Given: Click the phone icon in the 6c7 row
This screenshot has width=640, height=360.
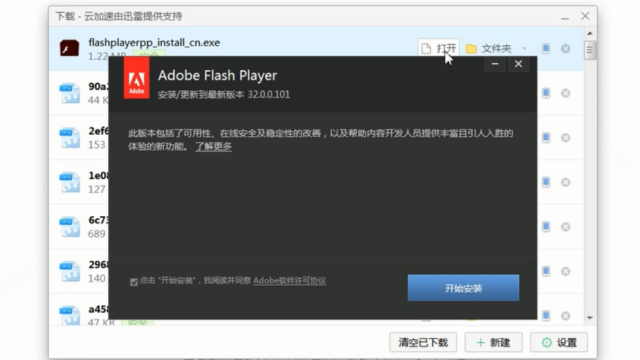Looking at the screenshot, I should click(546, 227).
